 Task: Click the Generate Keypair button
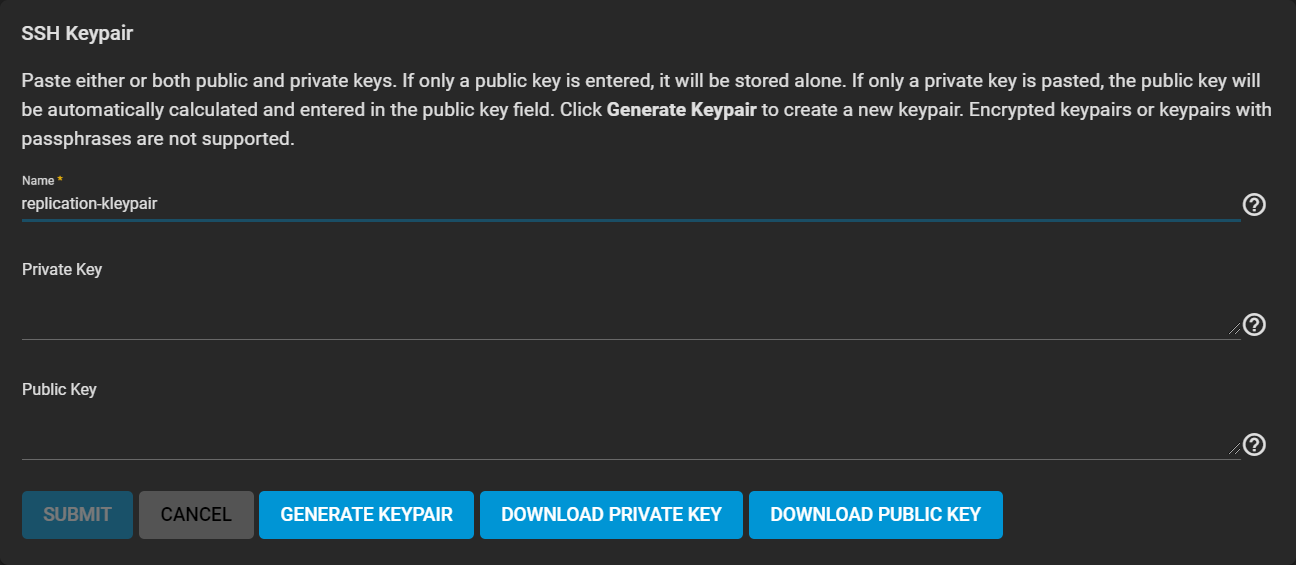366,515
